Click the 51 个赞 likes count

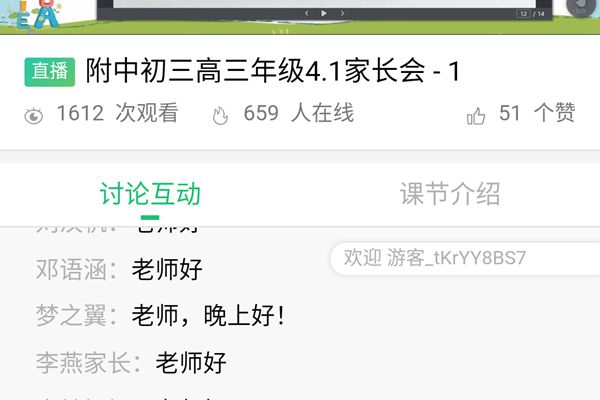coord(537,113)
